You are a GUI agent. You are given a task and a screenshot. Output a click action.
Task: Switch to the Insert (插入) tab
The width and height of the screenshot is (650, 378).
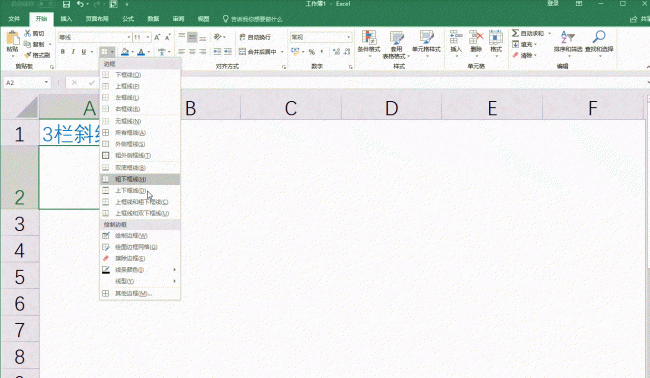pos(66,19)
